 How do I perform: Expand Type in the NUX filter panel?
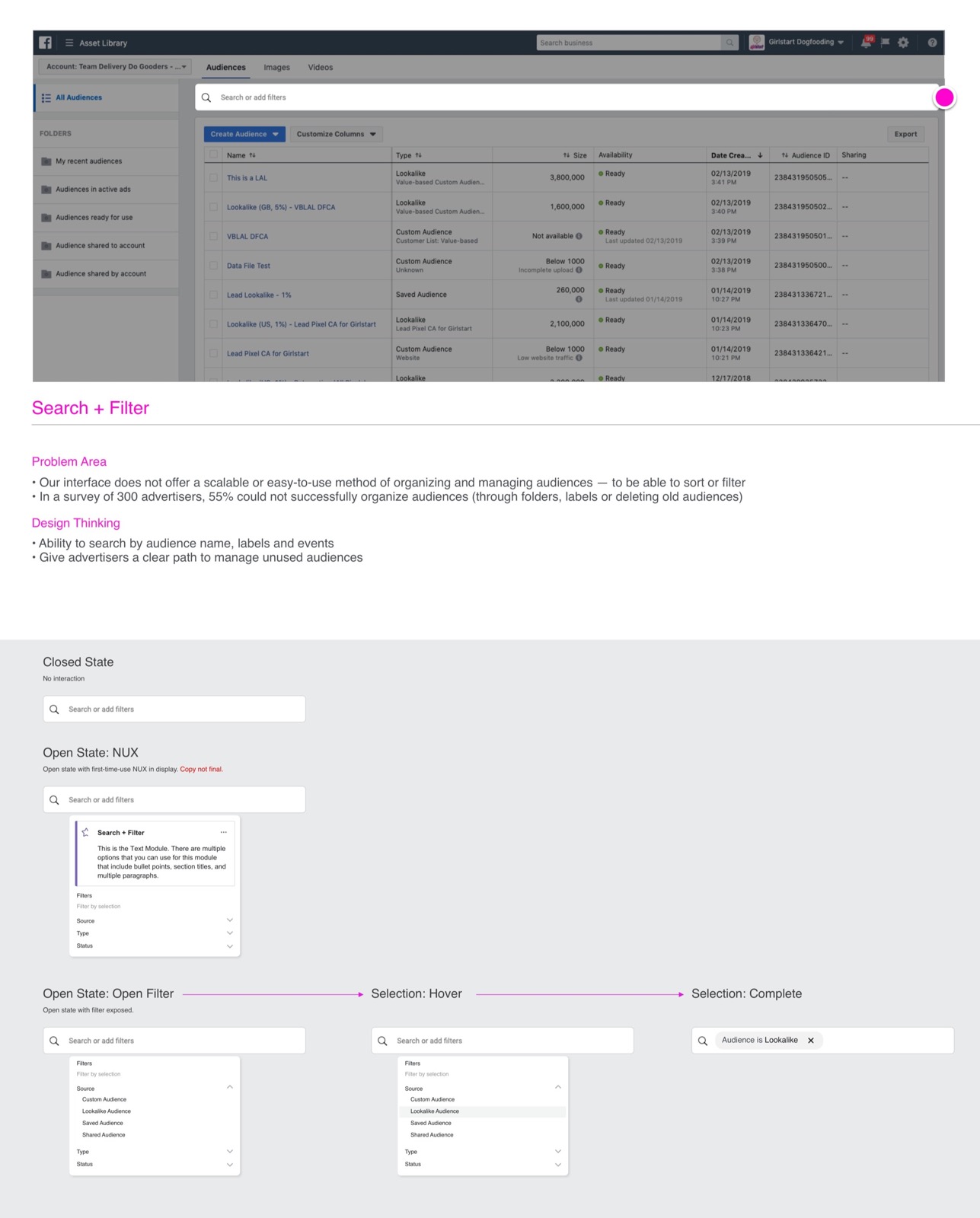click(230, 933)
